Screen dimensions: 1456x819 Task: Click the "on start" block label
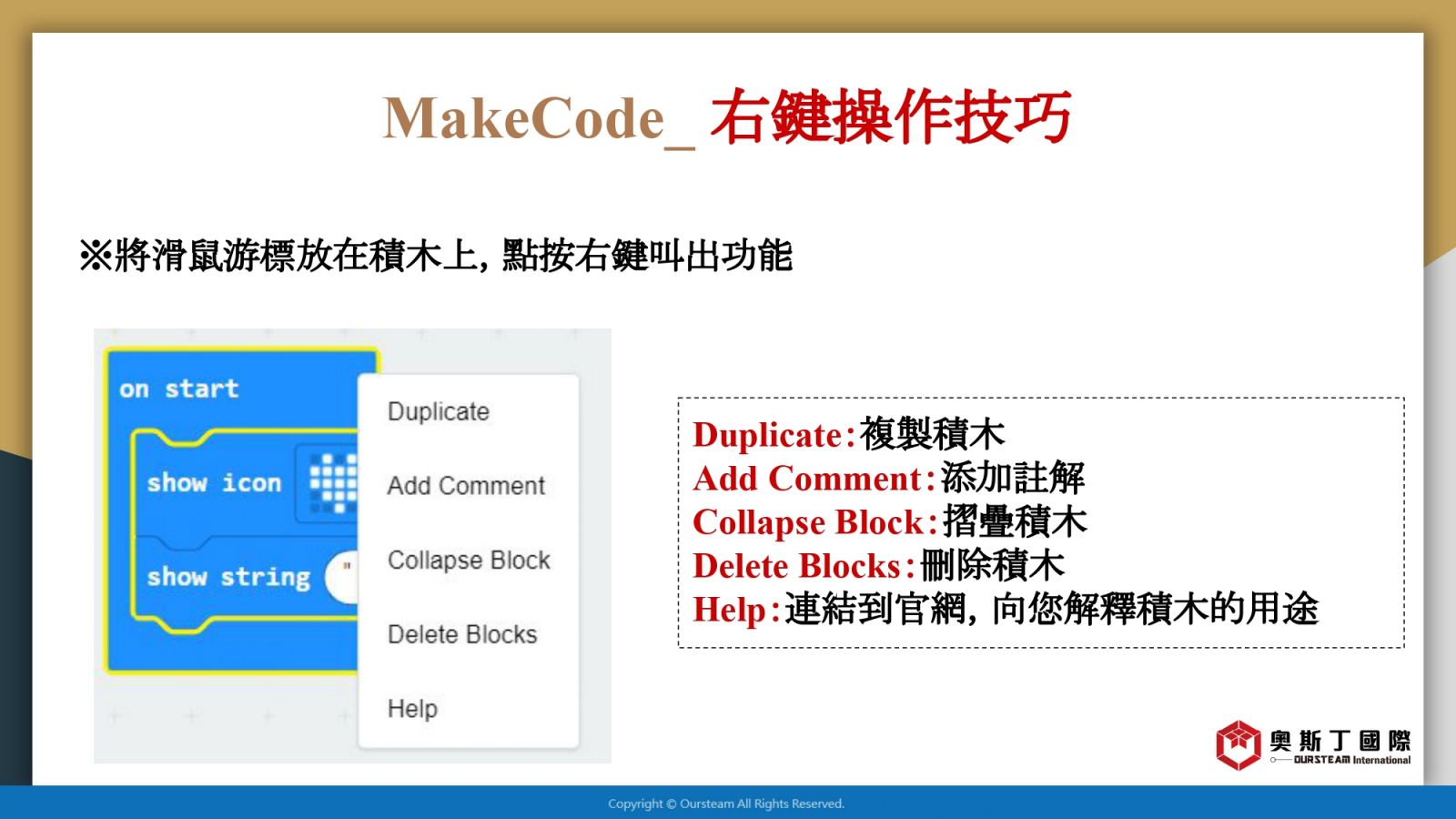[179, 389]
